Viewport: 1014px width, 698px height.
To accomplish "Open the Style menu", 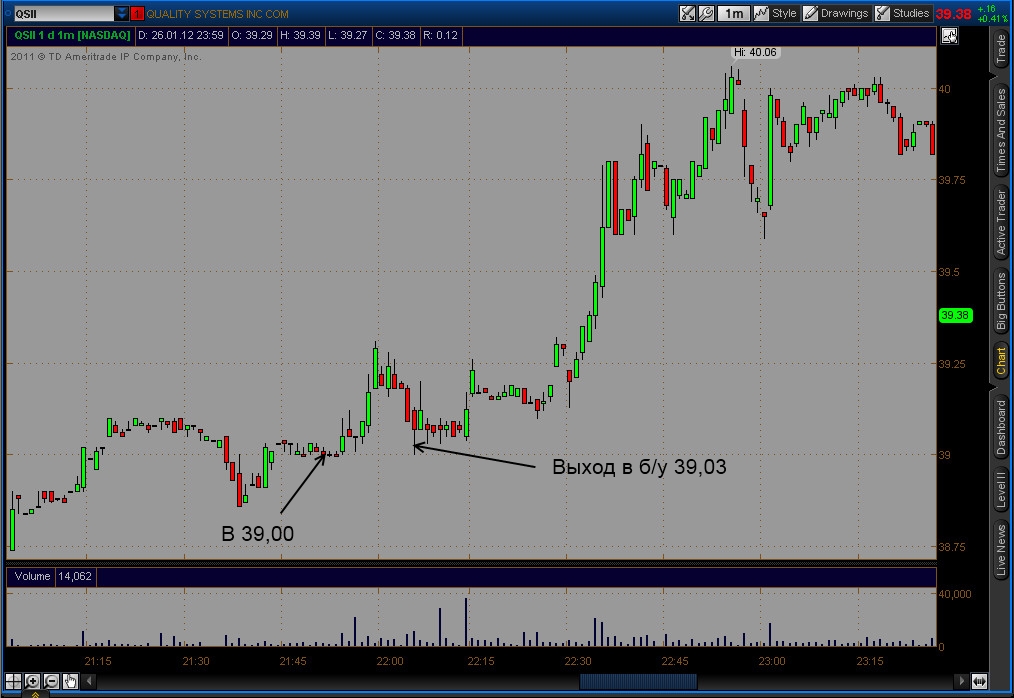I will coord(775,13).
